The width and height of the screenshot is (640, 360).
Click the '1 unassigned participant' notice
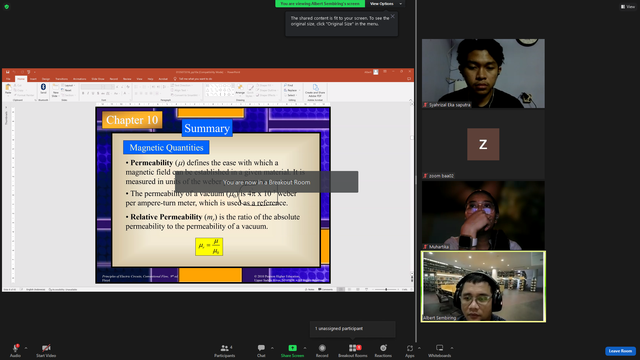[x=353, y=329]
